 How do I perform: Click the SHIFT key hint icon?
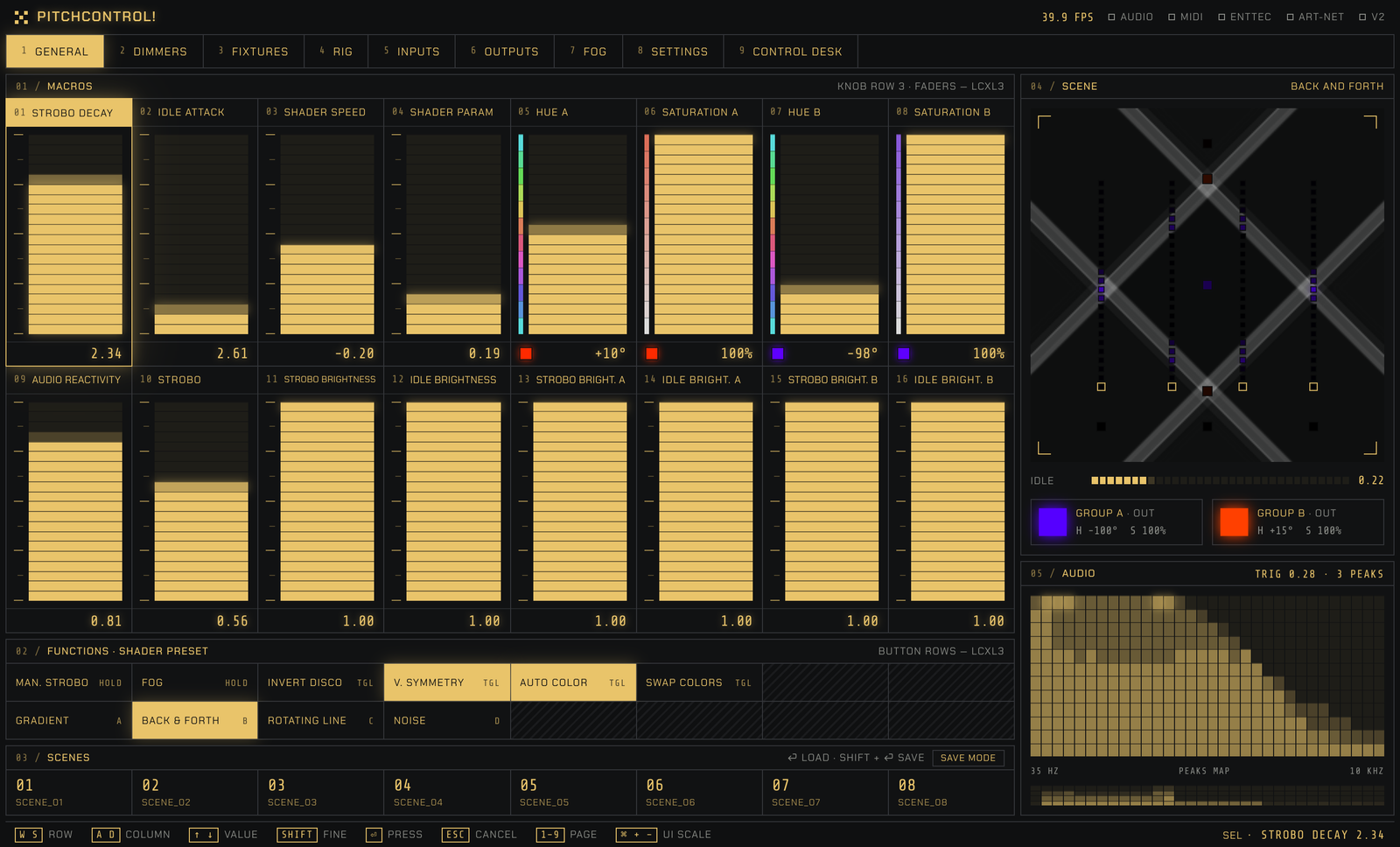point(297,835)
